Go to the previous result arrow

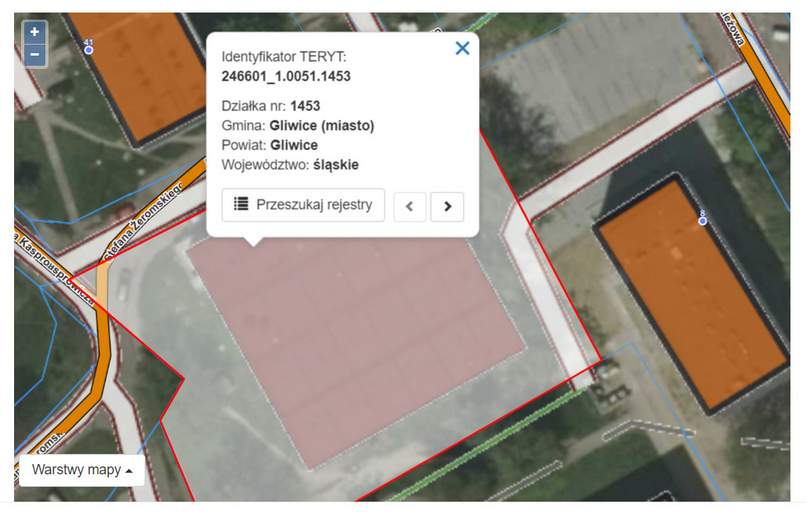tap(410, 207)
